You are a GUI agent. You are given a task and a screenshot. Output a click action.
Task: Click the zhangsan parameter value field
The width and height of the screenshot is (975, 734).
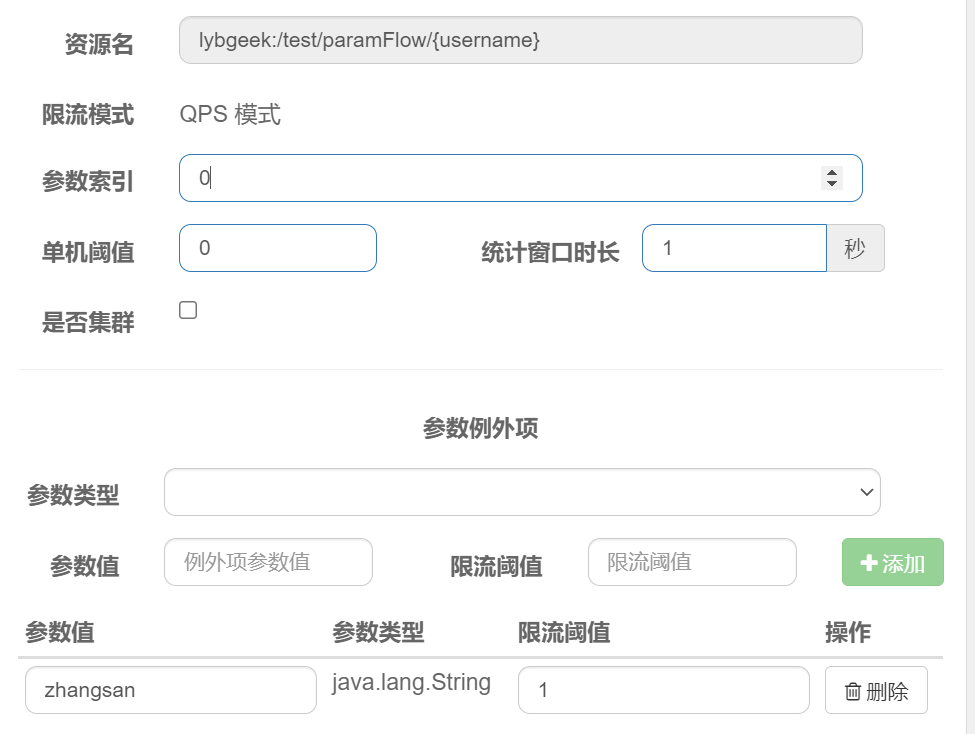170,690
